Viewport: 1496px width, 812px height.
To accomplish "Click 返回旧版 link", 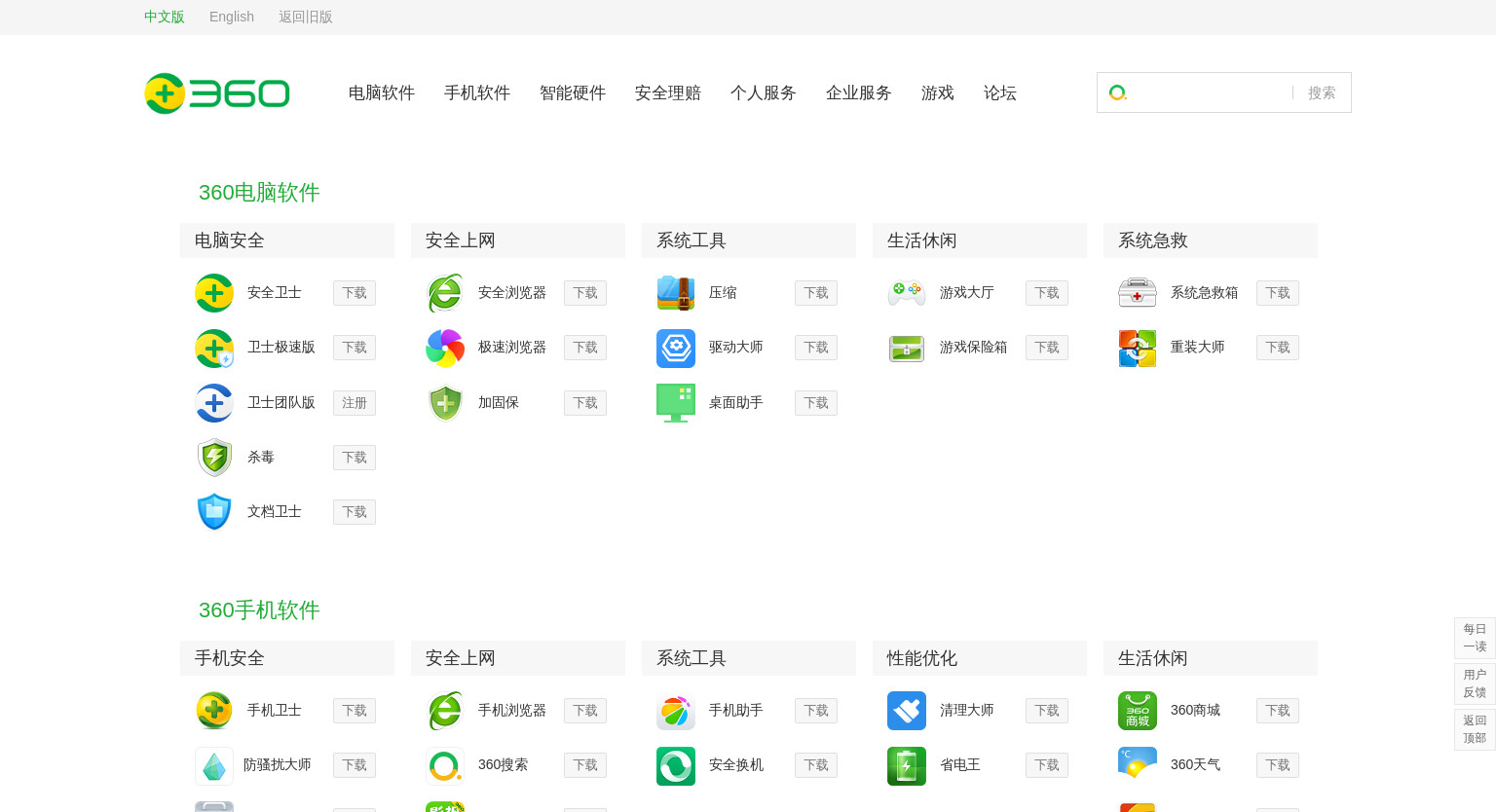I will [306, 17].
